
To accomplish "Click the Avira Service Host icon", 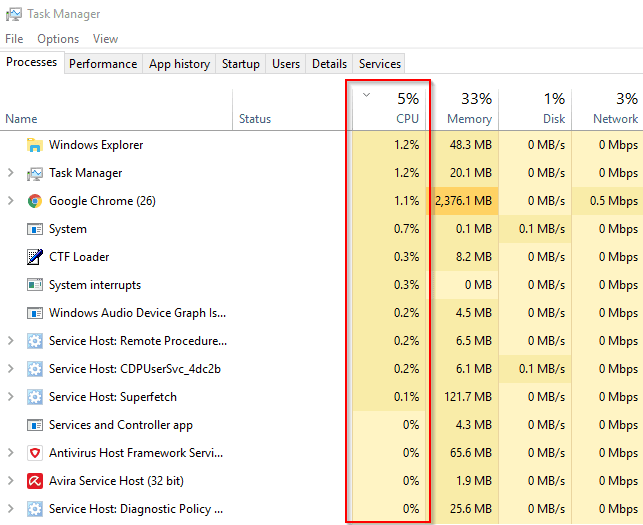I will click(x=35, y=481).
